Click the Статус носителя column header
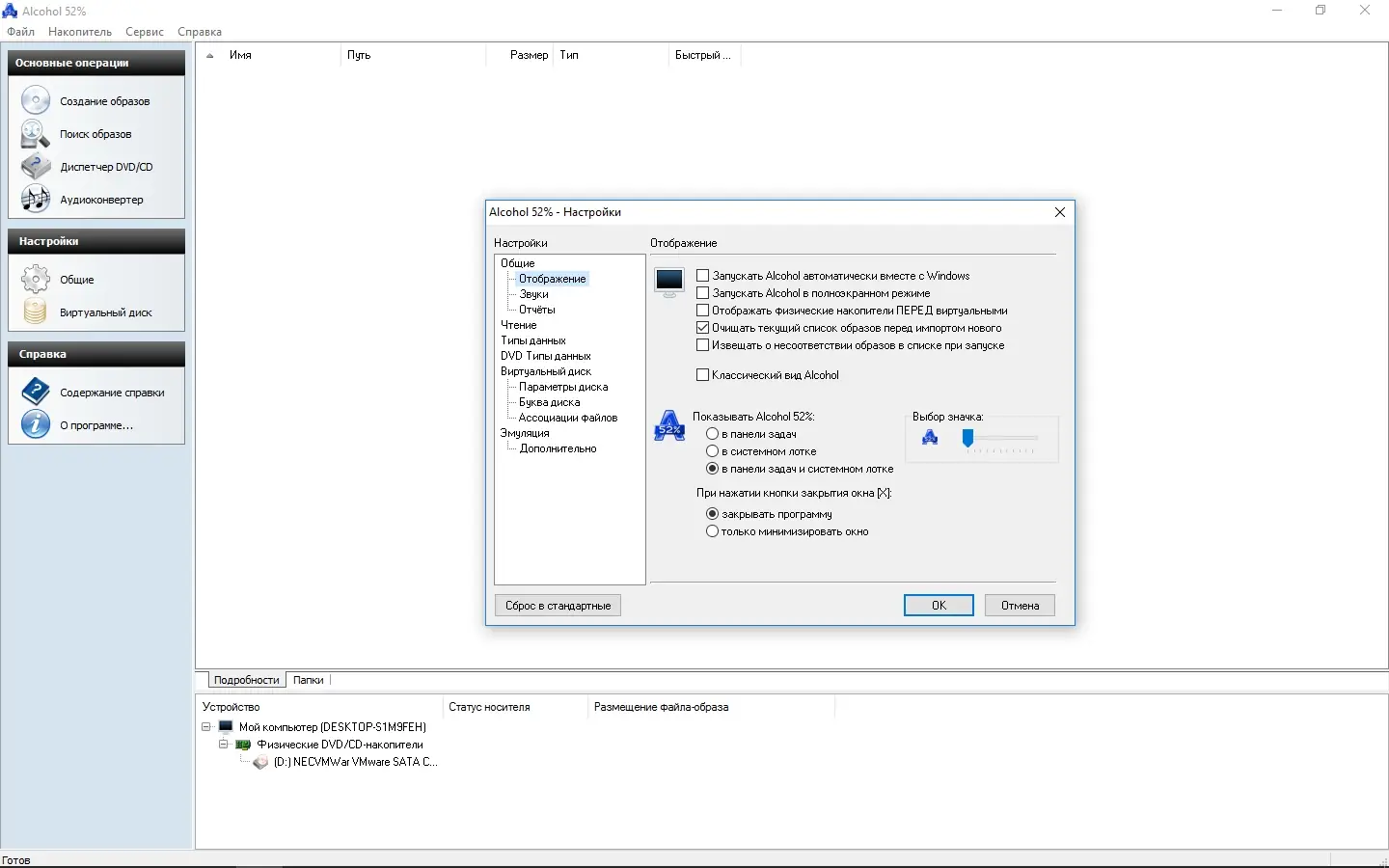The width and height of the screenshot is (1389, 868). coord(514,707)
